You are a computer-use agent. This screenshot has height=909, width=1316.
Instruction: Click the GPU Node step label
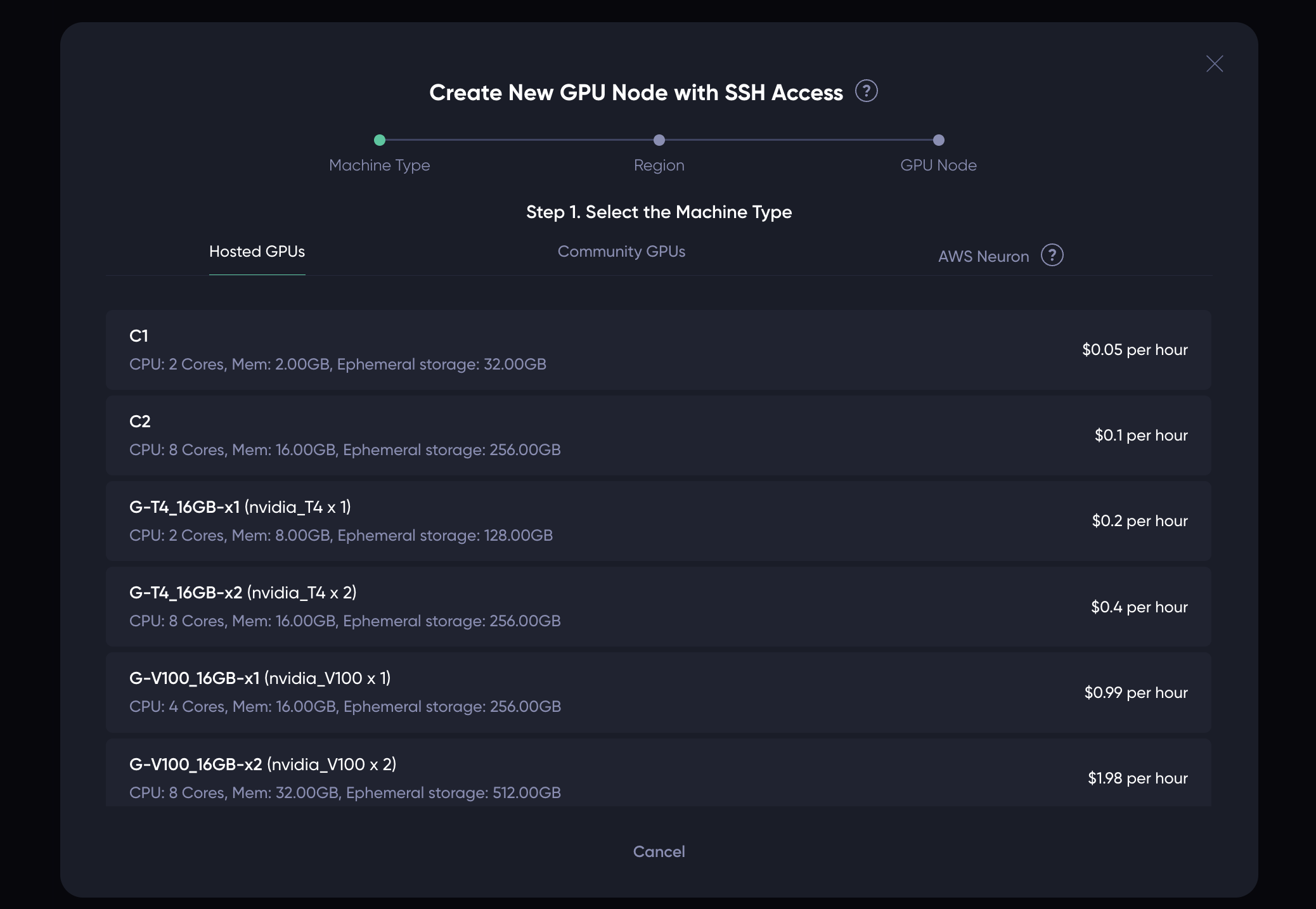pos(938,165)
